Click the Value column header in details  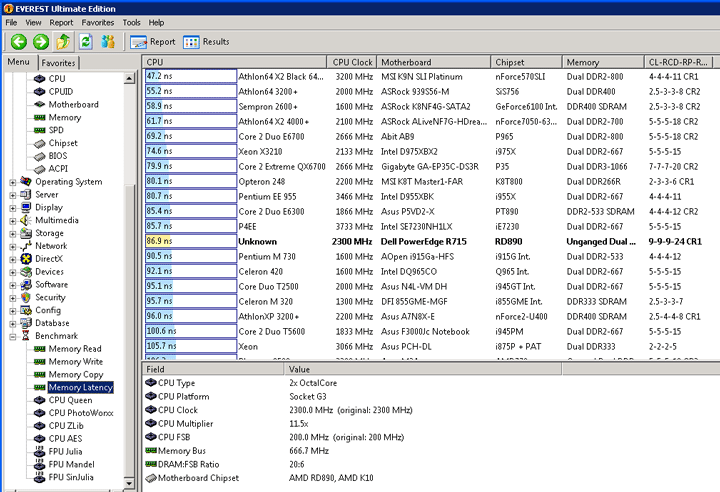click(x=423, y=369)
